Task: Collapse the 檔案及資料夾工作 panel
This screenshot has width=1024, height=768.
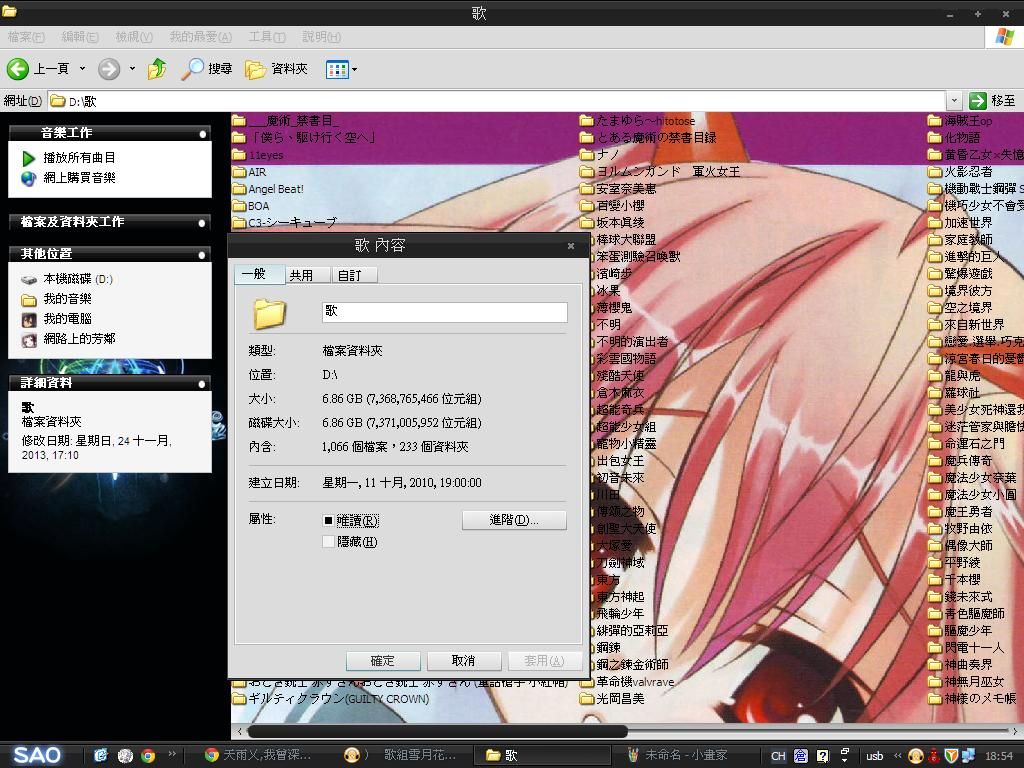Action: tap(202, 223)
